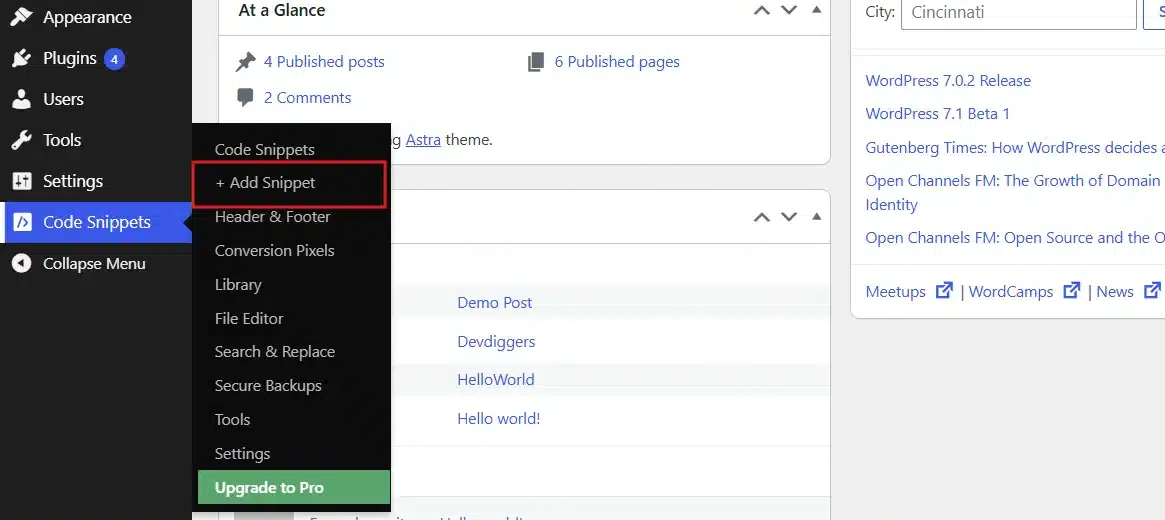The width and height of the screenshot is (1165, 520).
Task: Move the Activity widget down arrow
Action: tap(788, 217)
